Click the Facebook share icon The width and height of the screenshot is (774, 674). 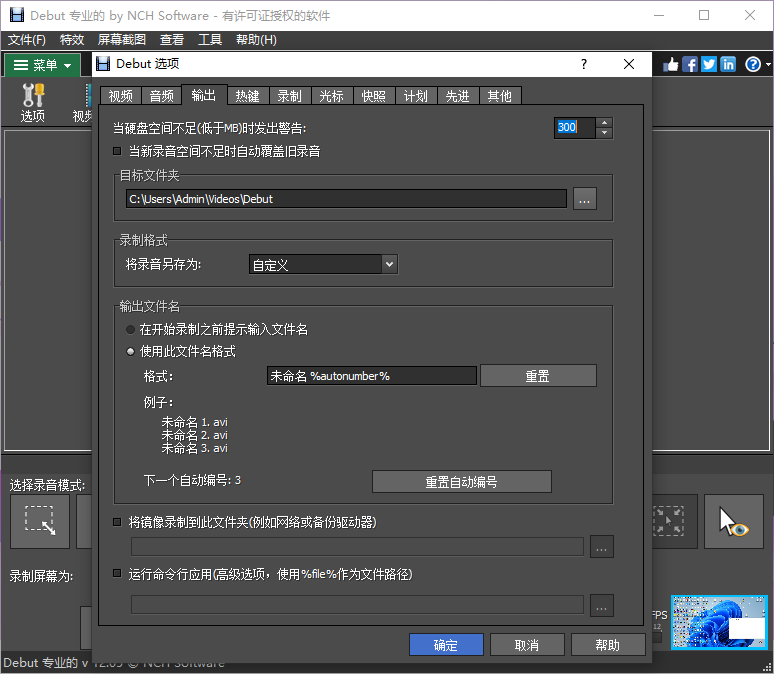690,64
